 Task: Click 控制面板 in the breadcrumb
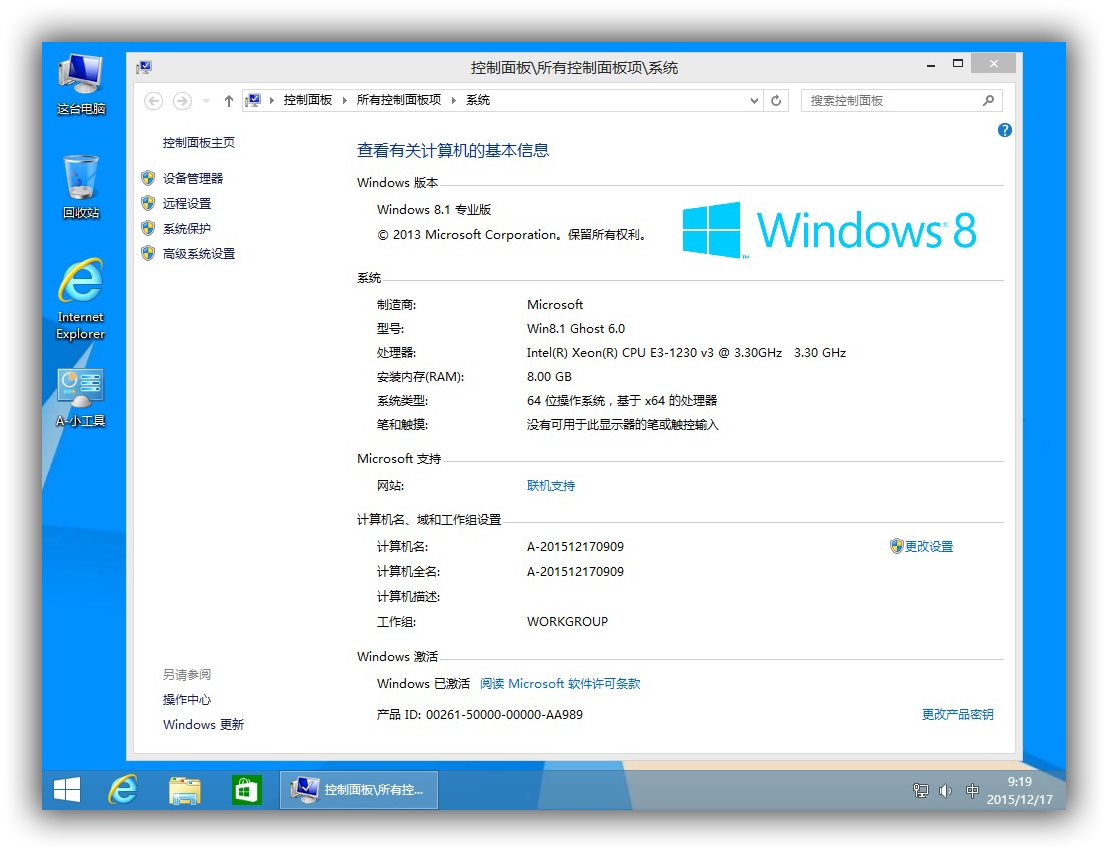307,100
